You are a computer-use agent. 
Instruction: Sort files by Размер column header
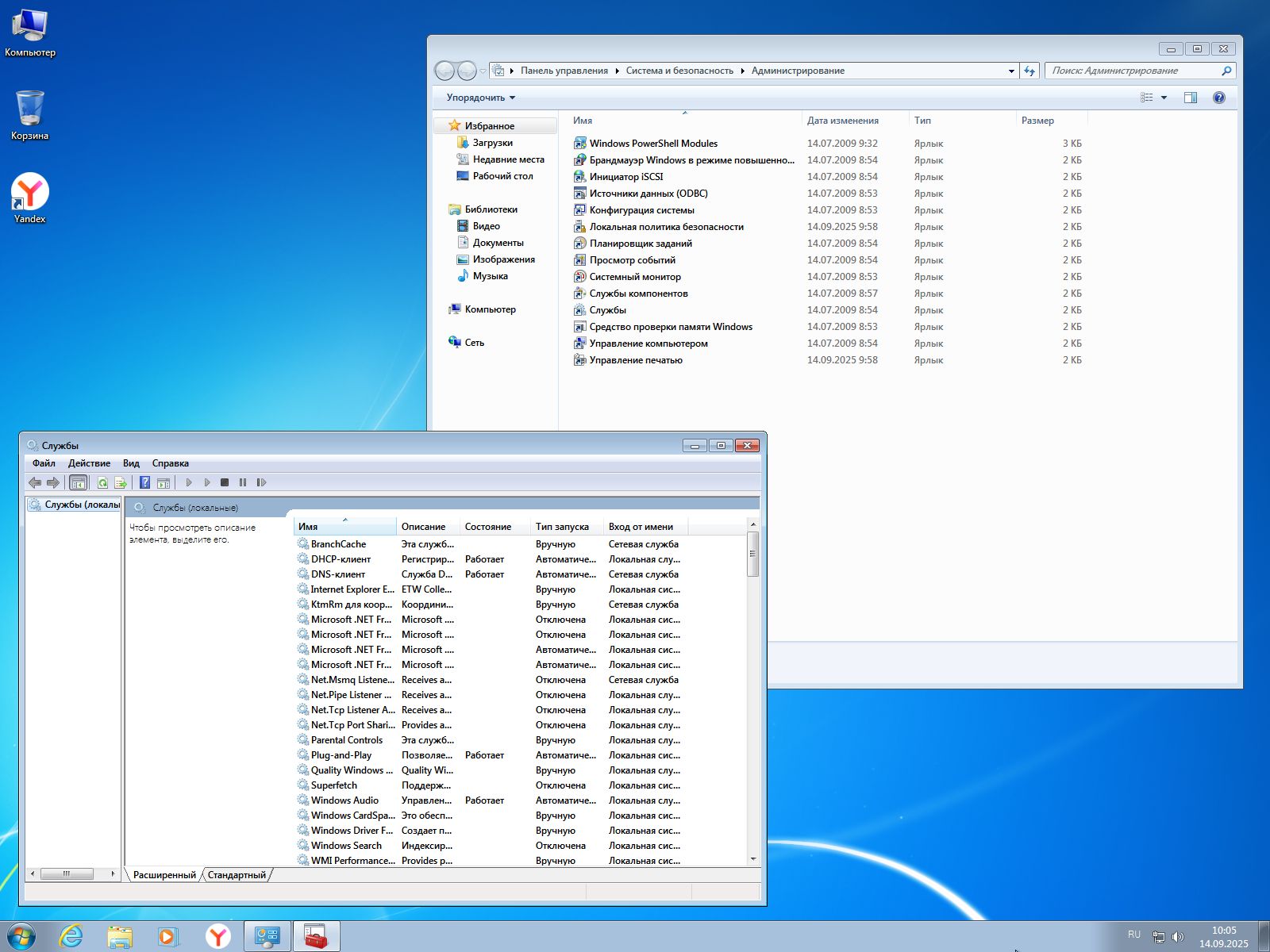pos(1052,121)
